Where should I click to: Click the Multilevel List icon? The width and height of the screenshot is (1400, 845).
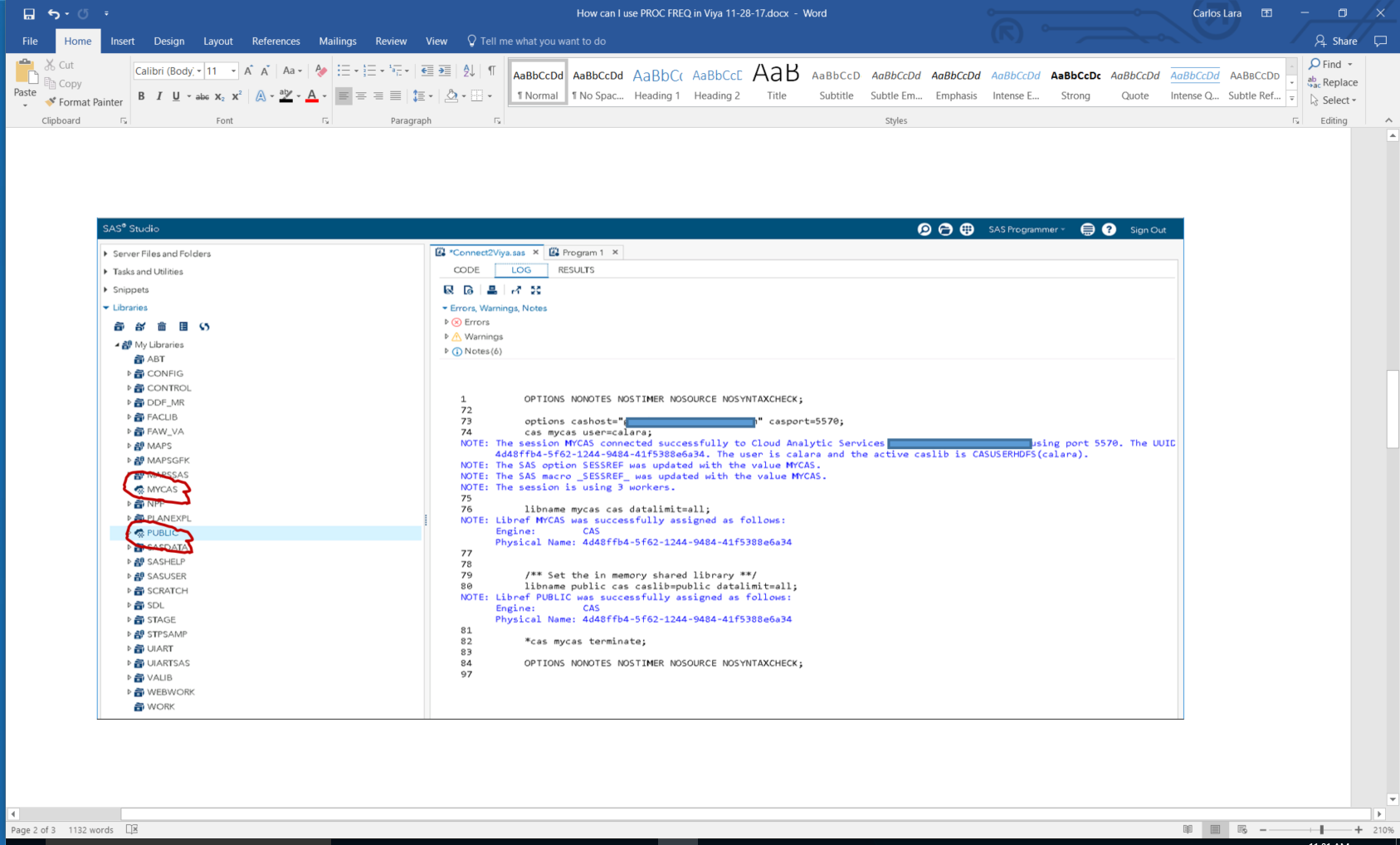396,71
